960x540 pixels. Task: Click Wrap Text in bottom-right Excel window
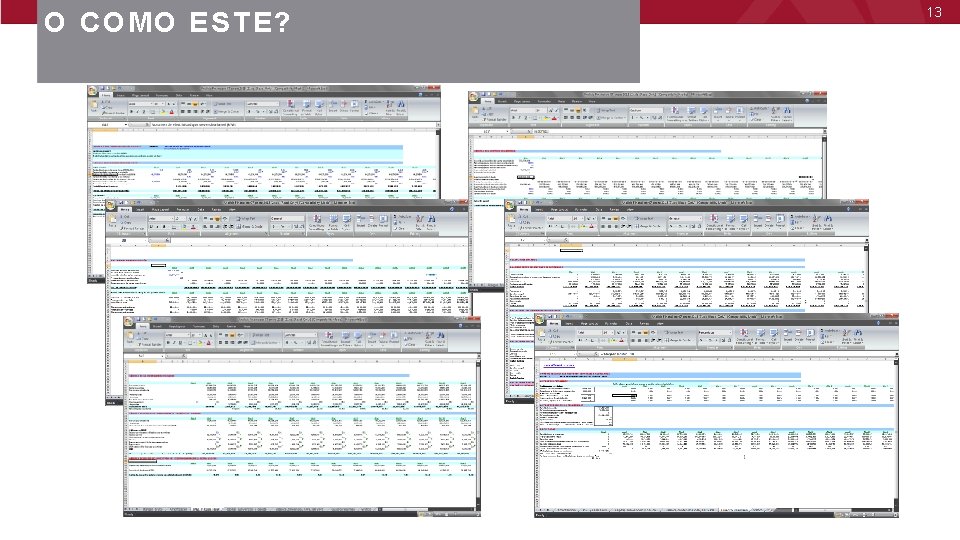pyautogui.click(x=675, y=332)
